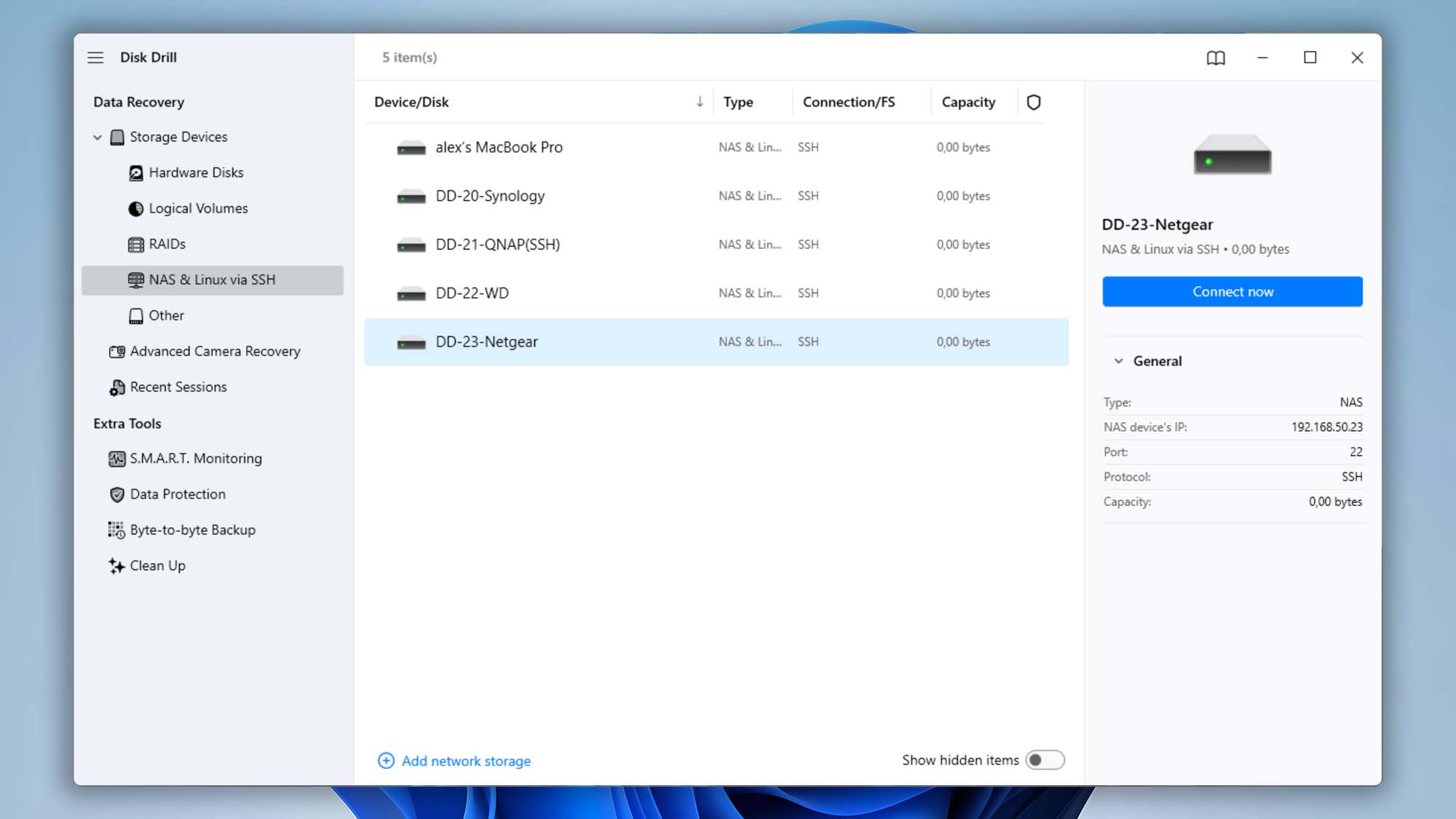Click the Storage Devices label
Screen dimensions: 1456x819
point(178,138)
